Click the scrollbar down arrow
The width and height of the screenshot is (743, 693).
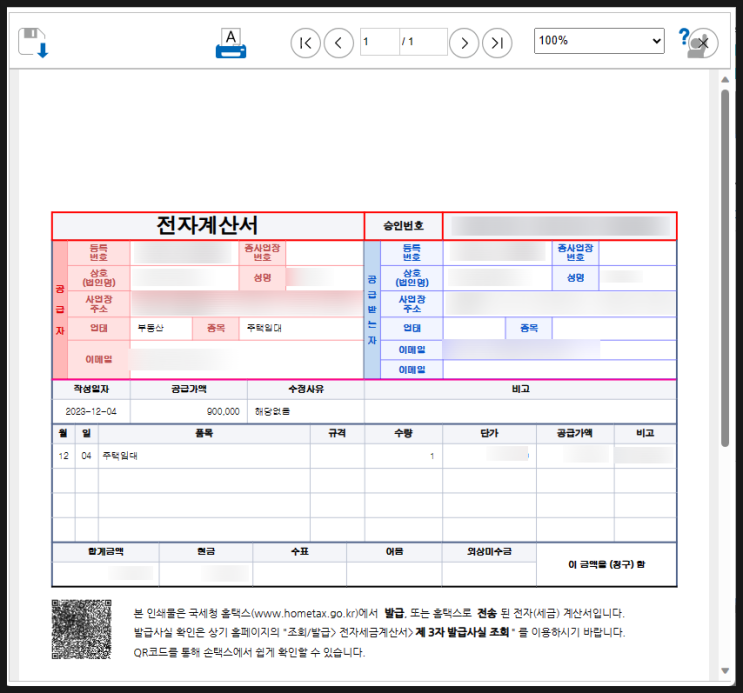(x=725, y=671)
